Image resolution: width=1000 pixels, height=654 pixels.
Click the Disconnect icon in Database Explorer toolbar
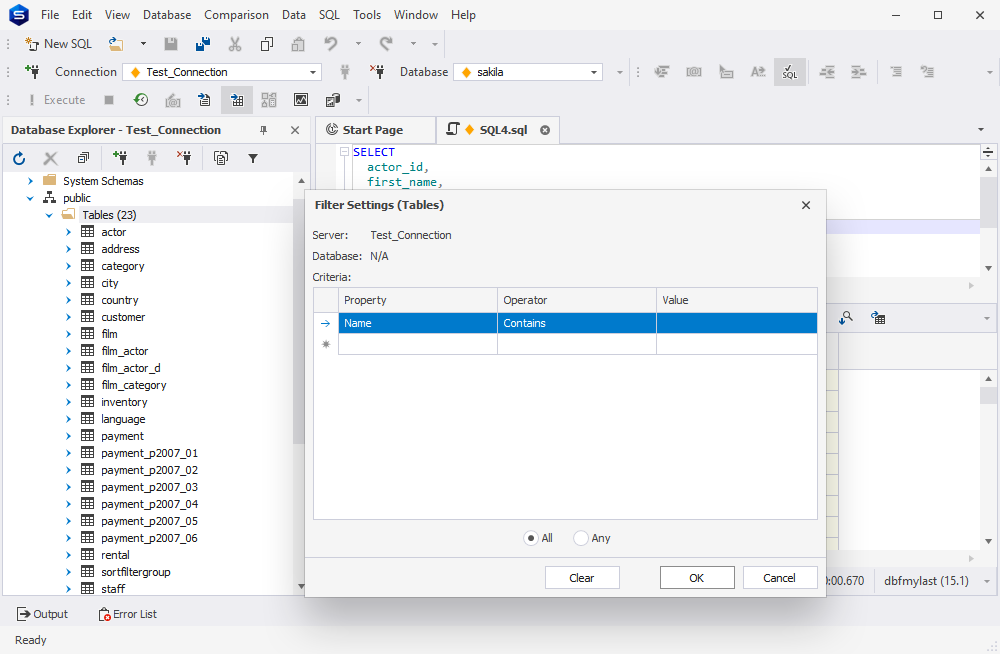(x=184, y=158)
